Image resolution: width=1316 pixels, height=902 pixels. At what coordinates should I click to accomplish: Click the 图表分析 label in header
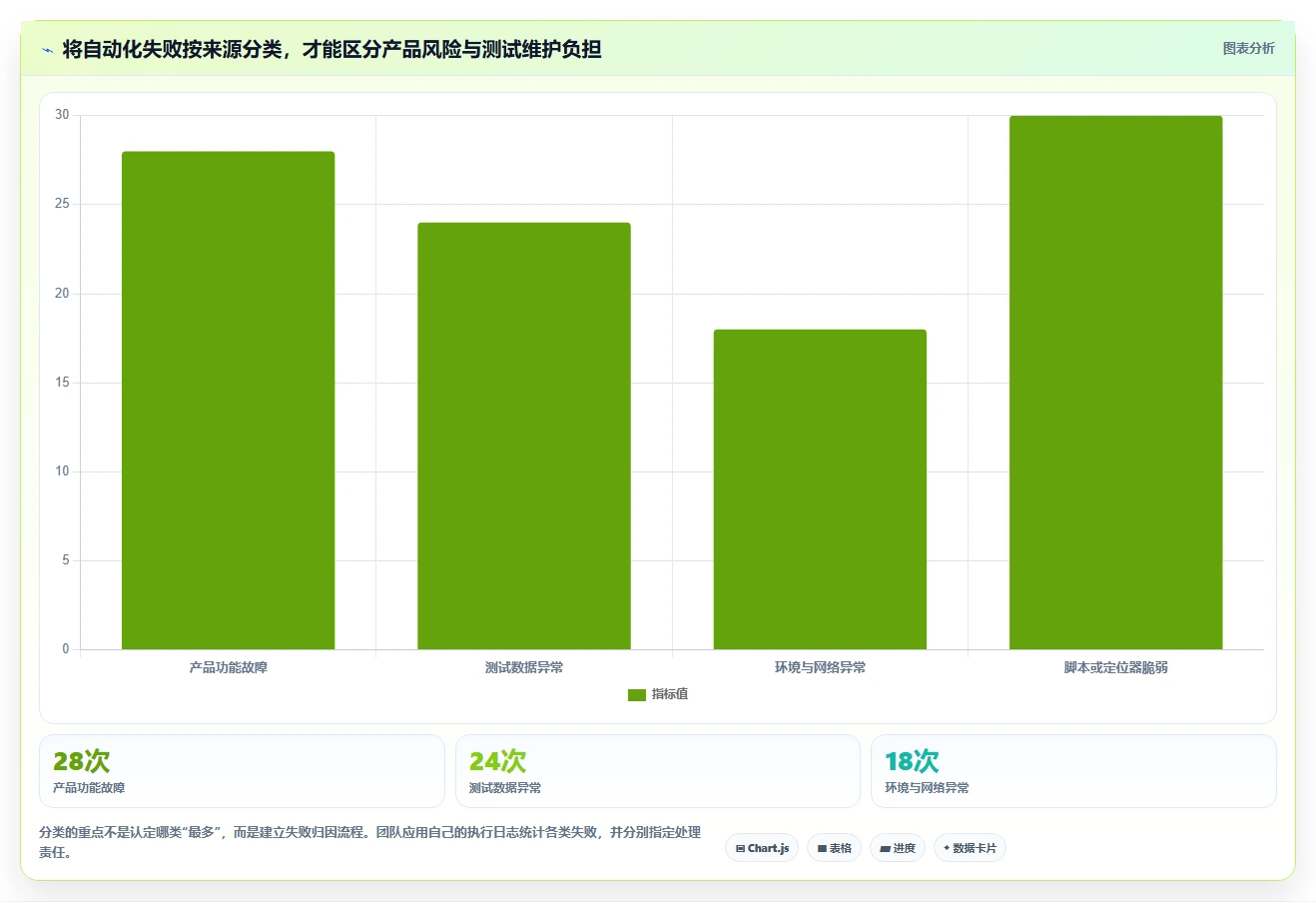[1248, 48]
